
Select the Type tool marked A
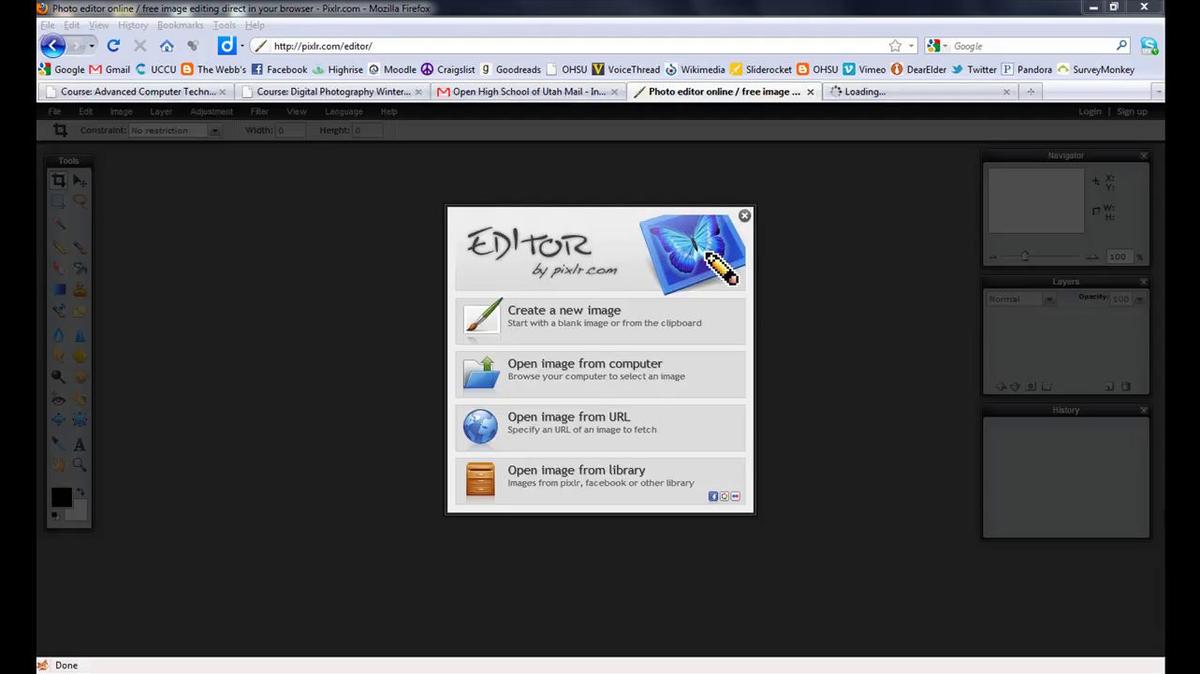coord(80,444)
